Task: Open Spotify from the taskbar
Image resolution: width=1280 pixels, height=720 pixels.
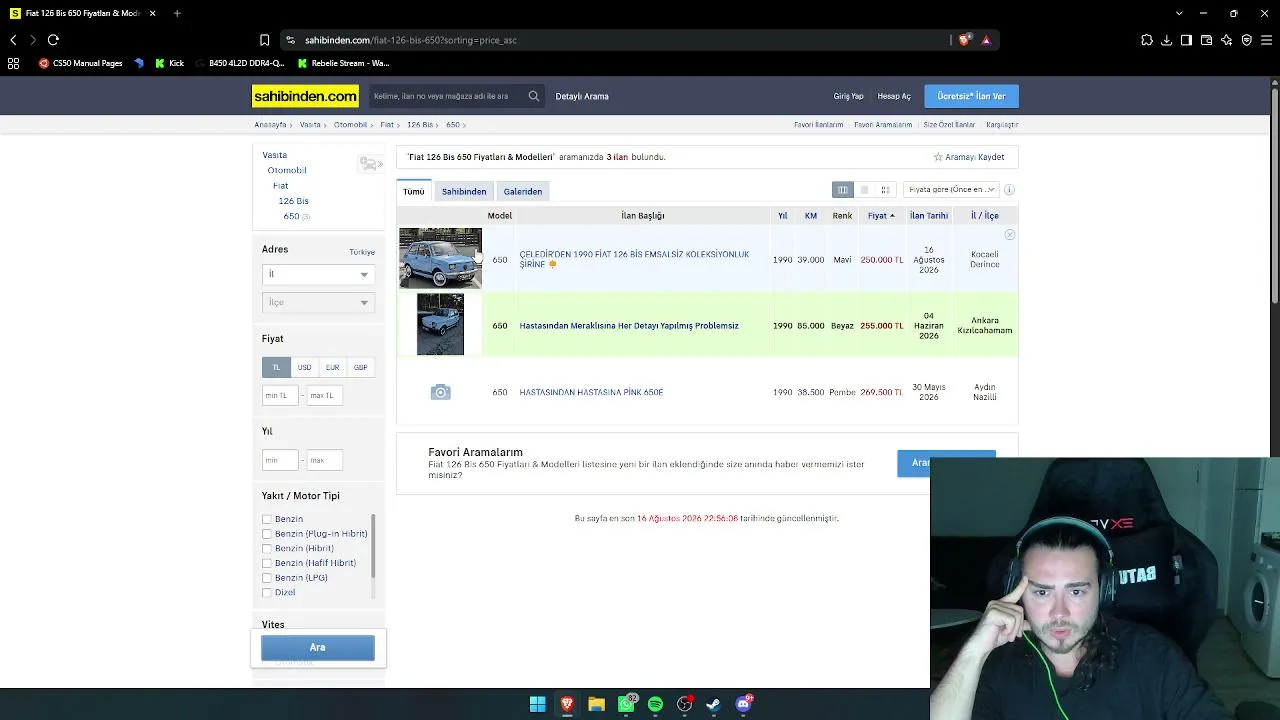Action: click(655, 704)
